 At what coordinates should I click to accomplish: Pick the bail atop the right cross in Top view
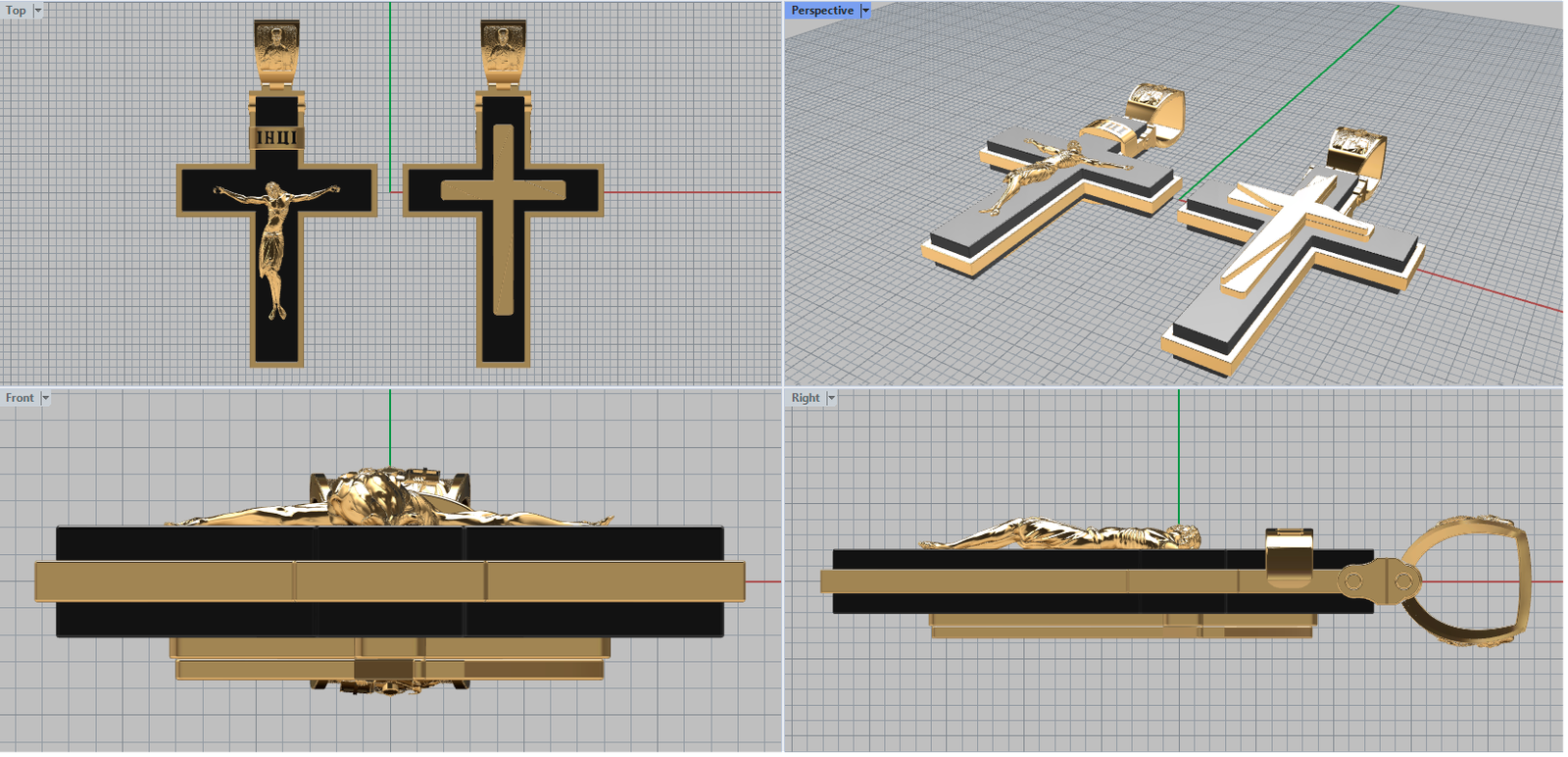[503, 49]
